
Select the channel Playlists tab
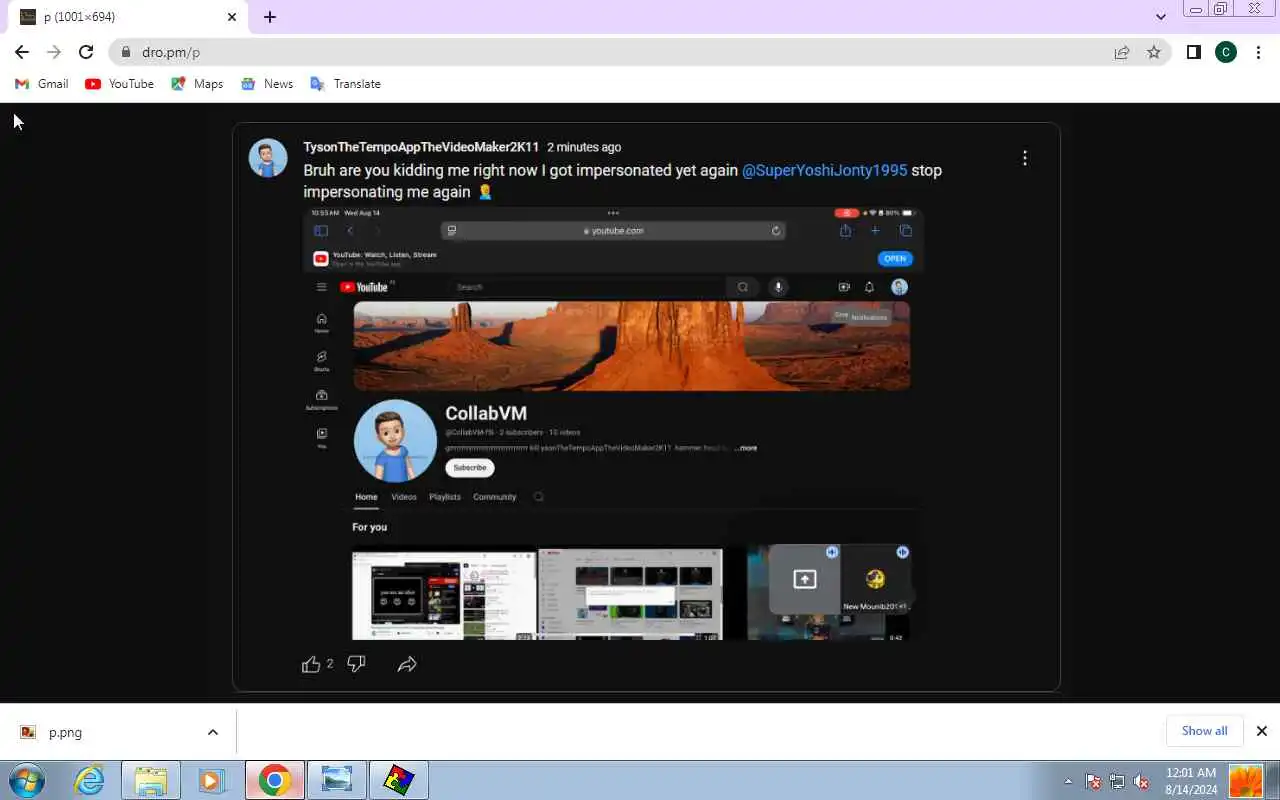click(445, 497)
